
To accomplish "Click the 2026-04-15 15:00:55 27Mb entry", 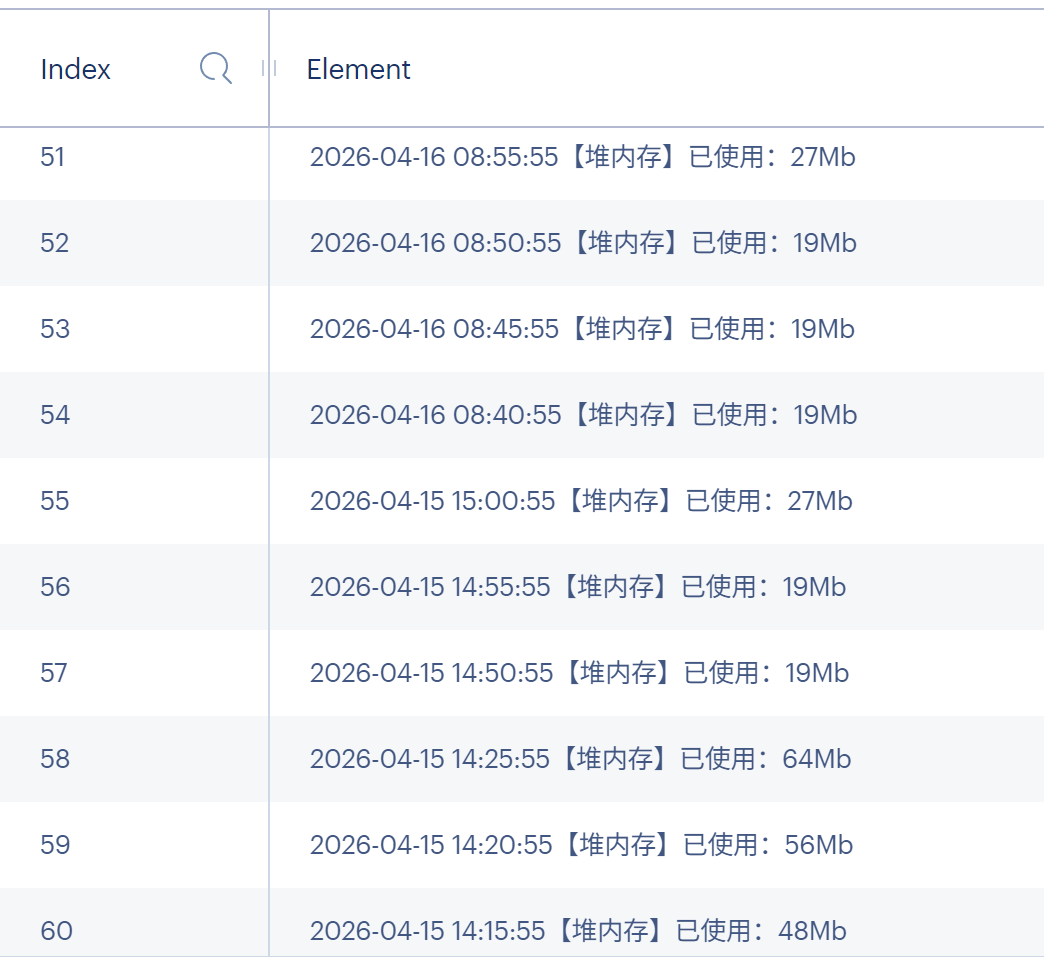I will click(x=581, y=501).
